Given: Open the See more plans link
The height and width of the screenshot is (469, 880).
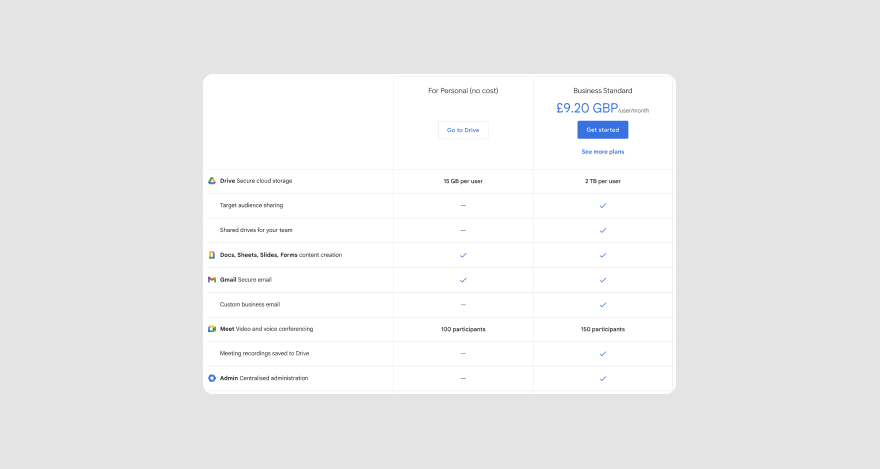Looking at the screenshot, I should coord(603,151).
